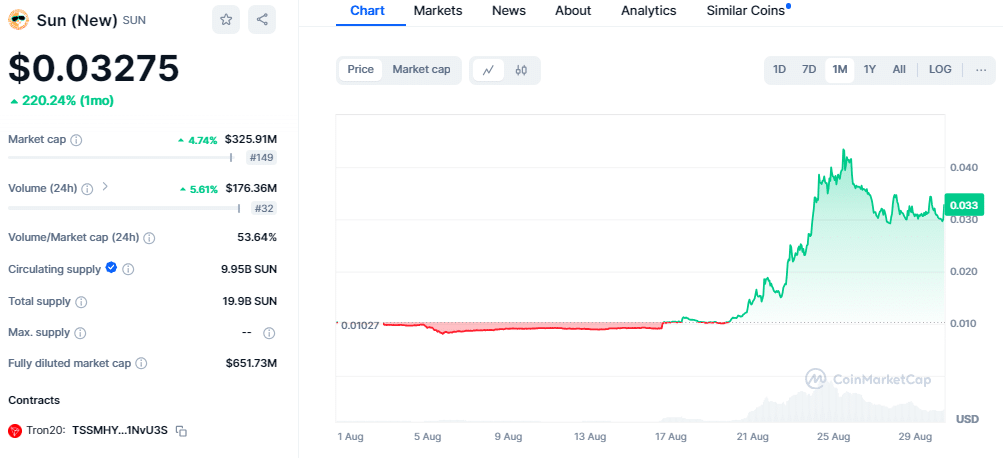This screenshot has height=458, width=1003.
Task: Click the SUN ticker symbol text
Action: tap(134, 20)
